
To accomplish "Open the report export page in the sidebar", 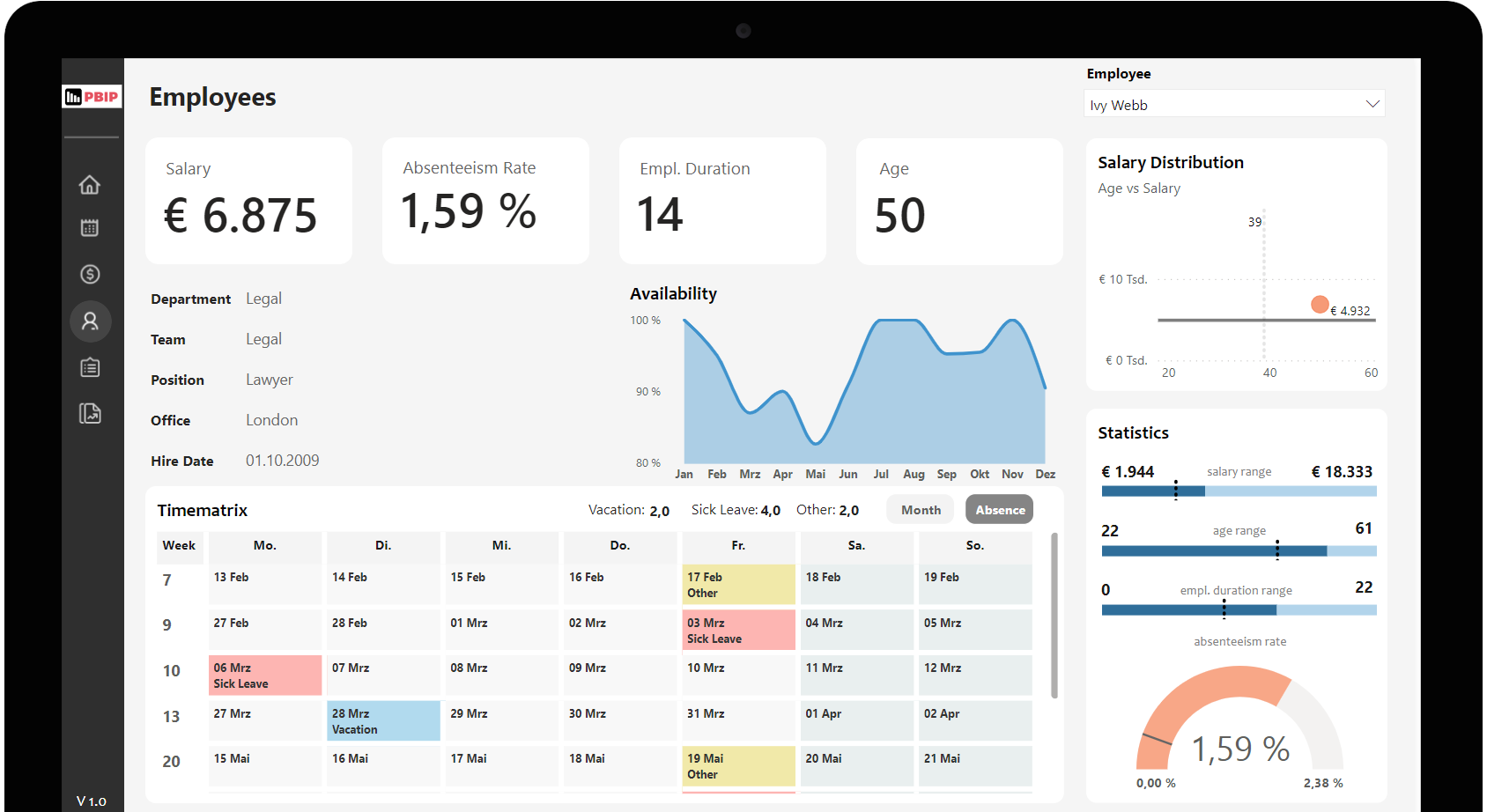I will tap(89, 413).
